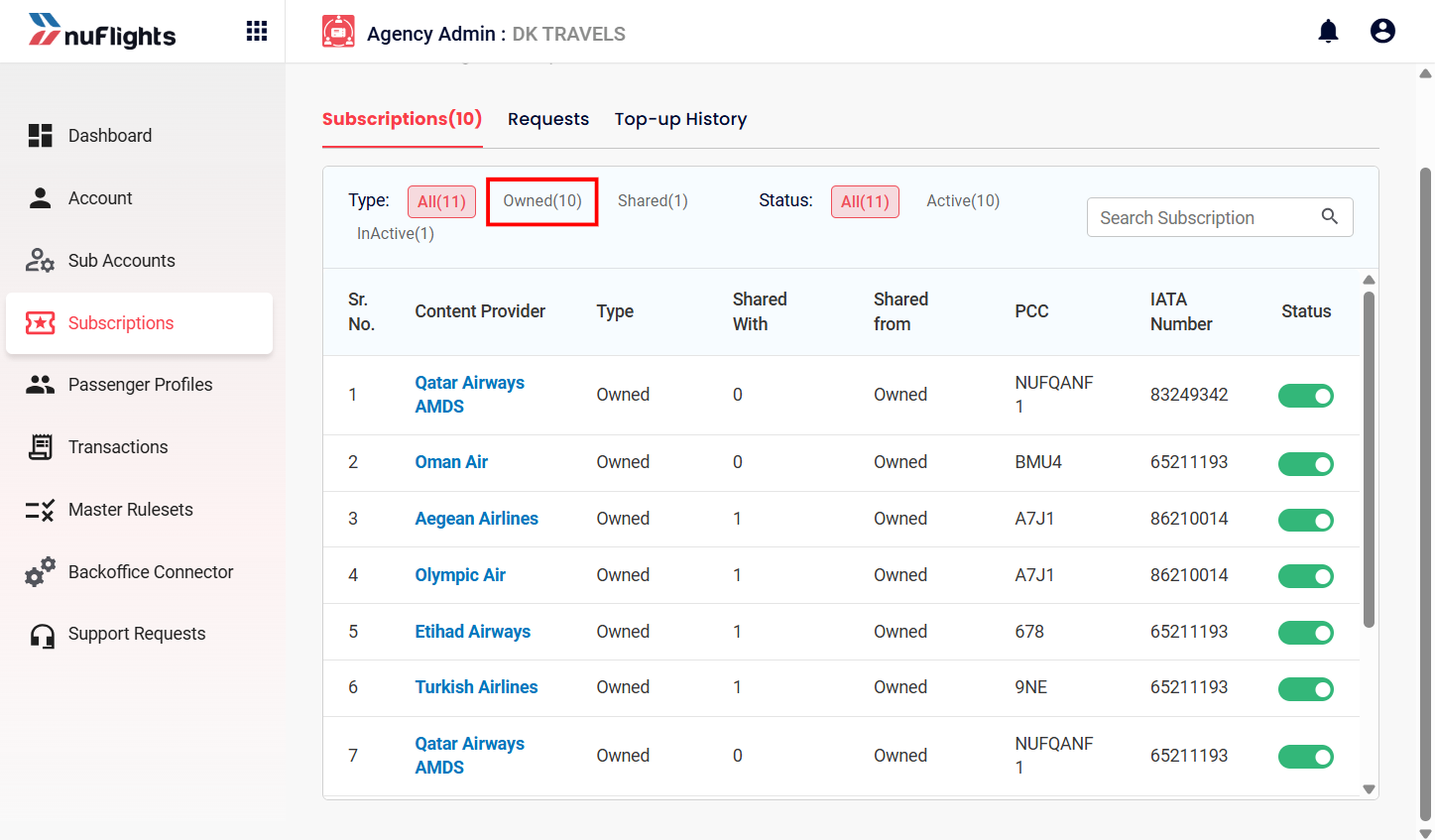Click the Backoffice Connector gears icon

(40, 572)
